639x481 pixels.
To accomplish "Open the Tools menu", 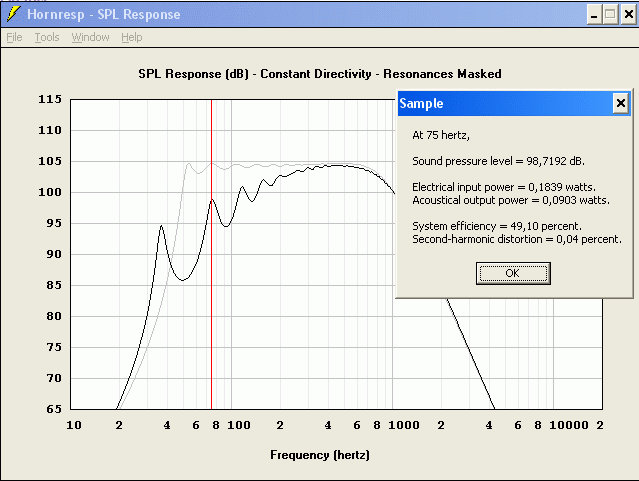I will point(47,38).
